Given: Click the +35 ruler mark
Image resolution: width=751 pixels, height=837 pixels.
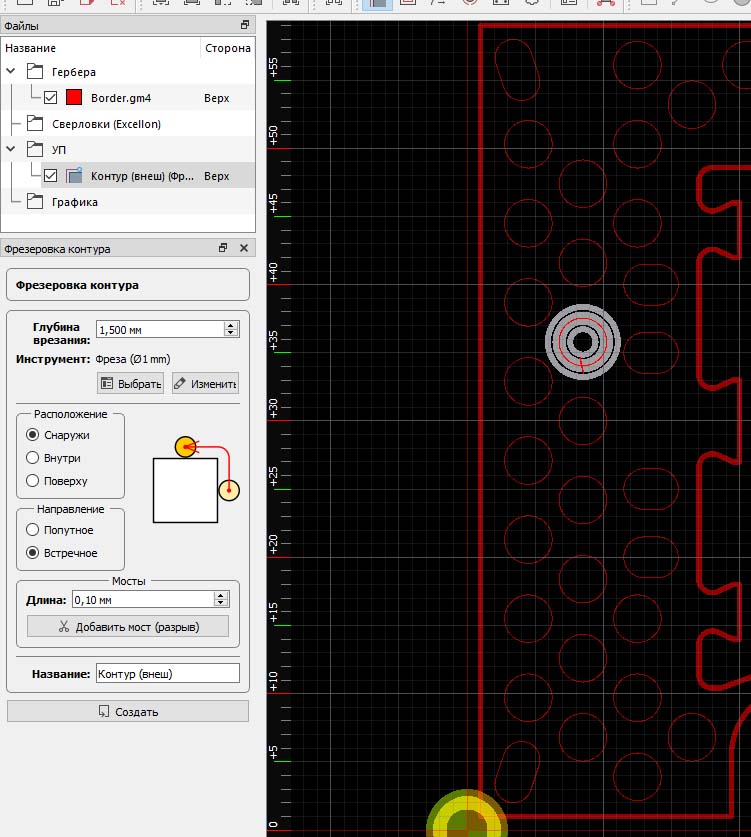Looking at the screenshot, I should pyautogui.click(x=274, y=340).
